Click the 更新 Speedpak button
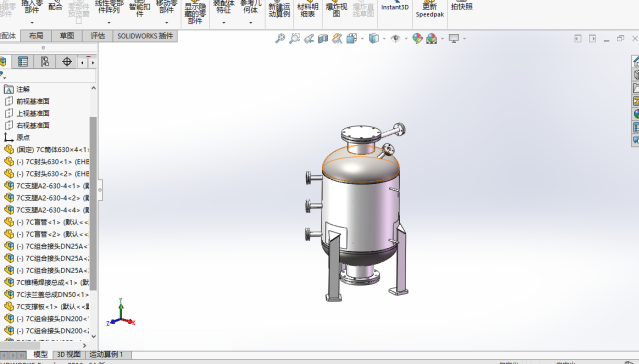Screen dimensions: 639x364 430,8
